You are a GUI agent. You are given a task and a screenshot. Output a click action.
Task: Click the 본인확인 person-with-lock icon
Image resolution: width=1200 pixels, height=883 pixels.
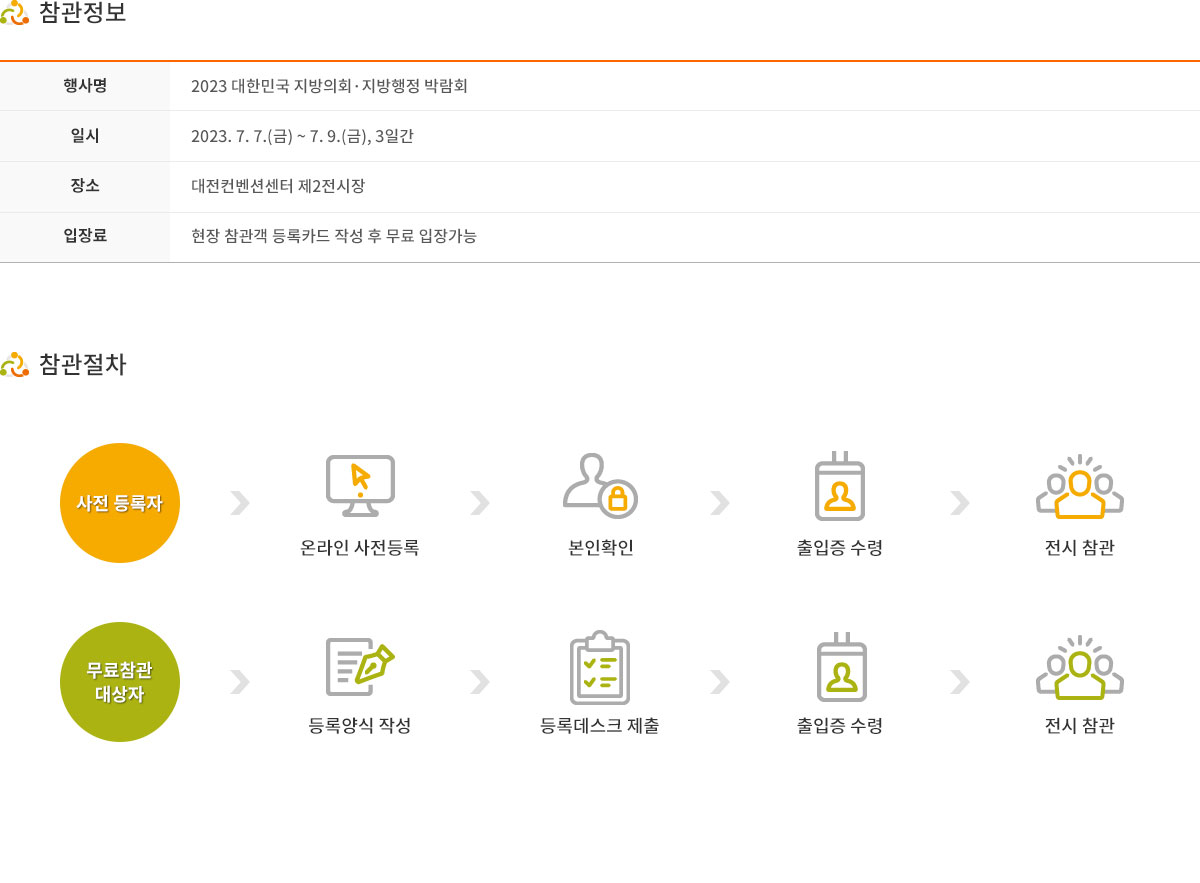tap(600, 485)
